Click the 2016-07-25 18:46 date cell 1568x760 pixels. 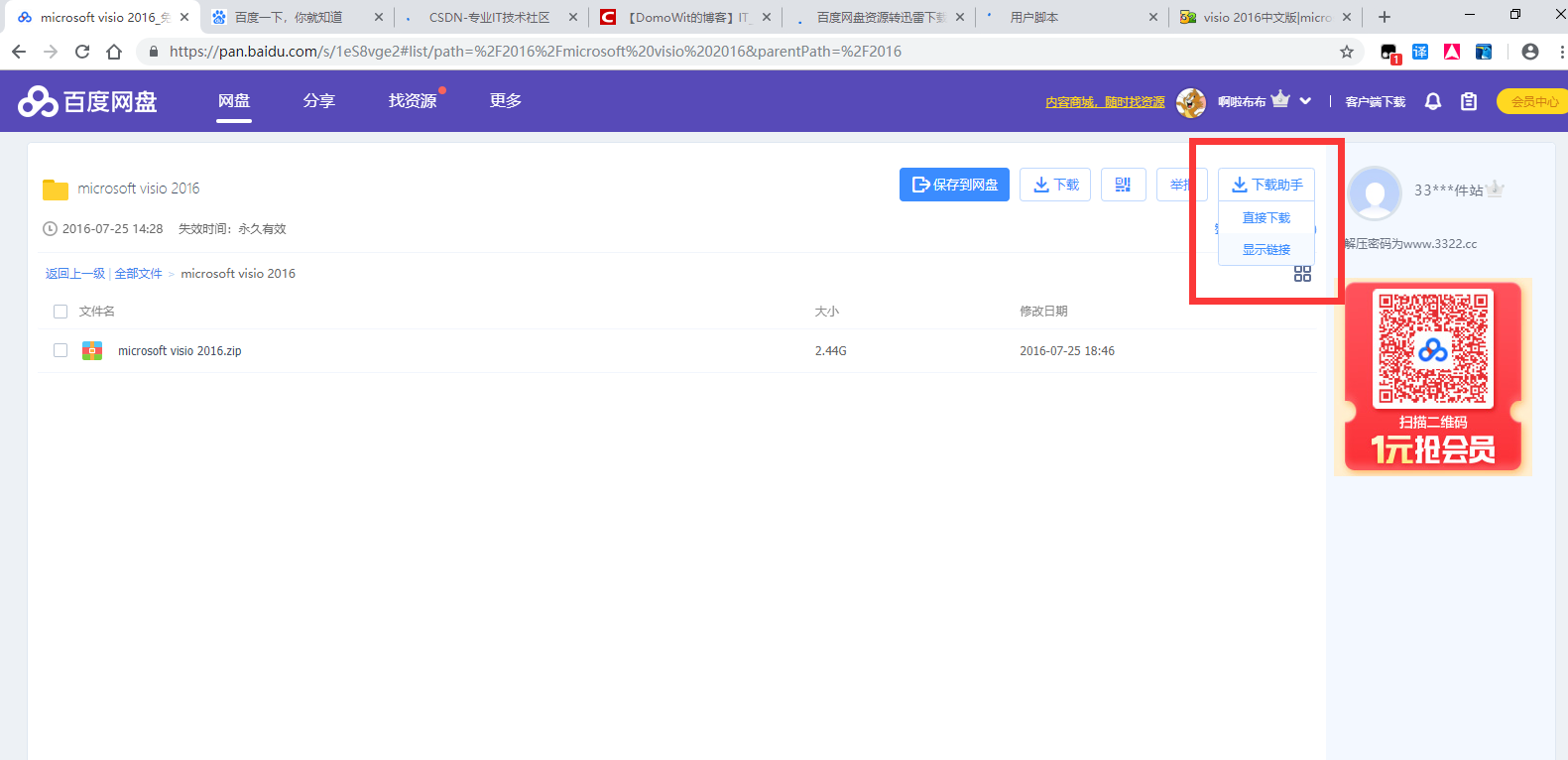click(1067, 351)
